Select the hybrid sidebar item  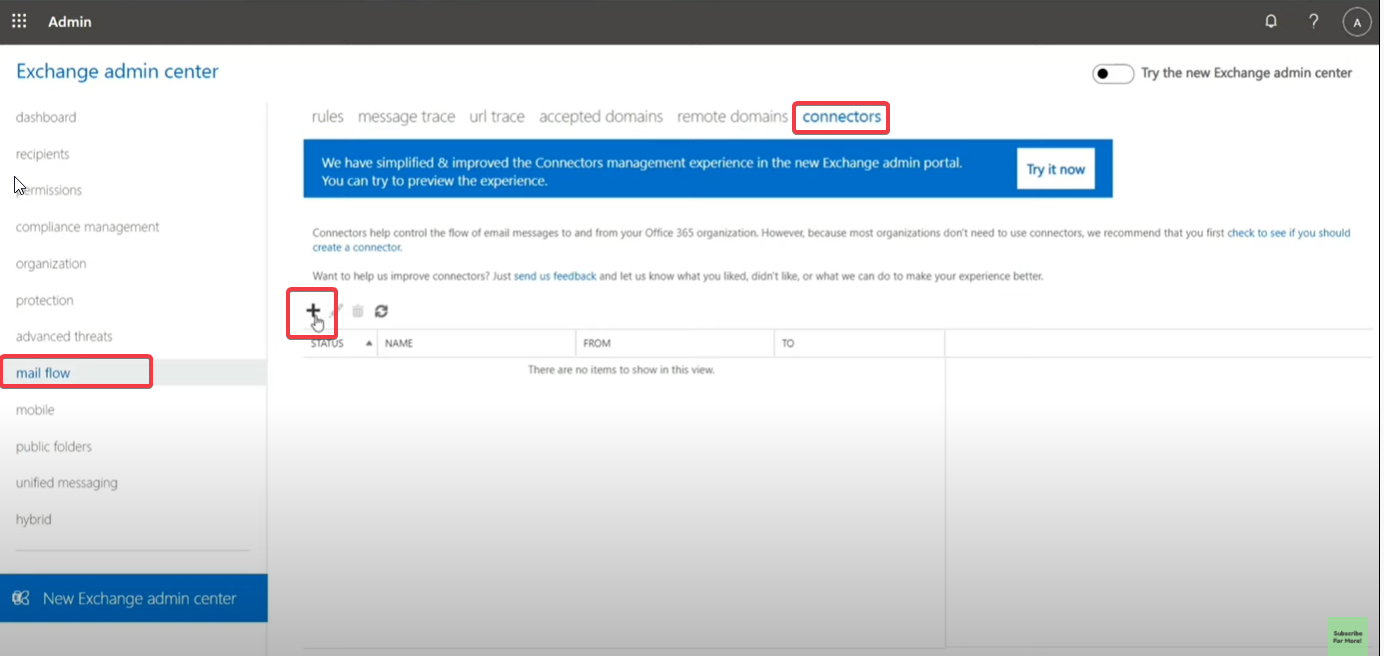[x=34, y=519]
